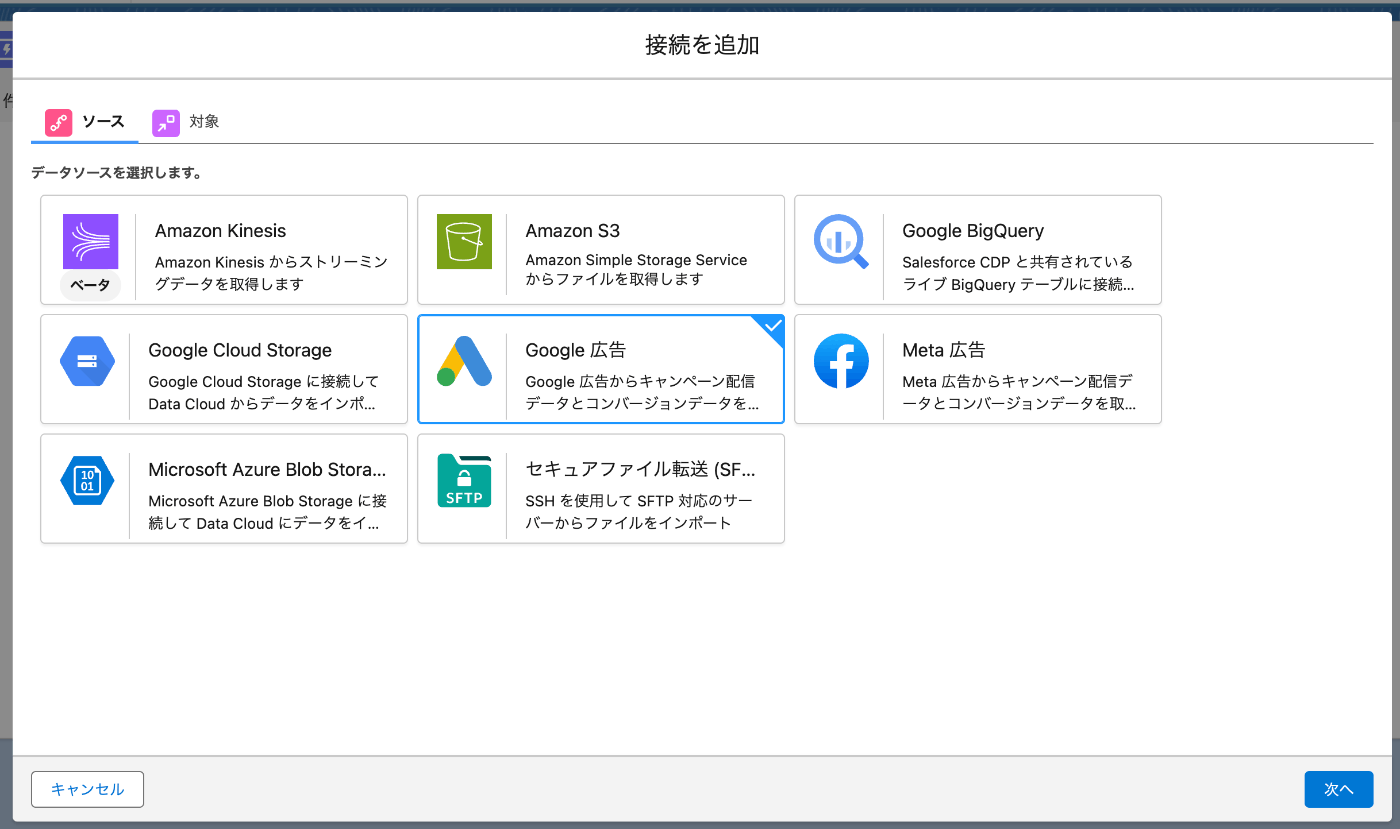The height and width of the screenshot is (829, 1400).
Task: Select the Microsoft Azure Blob Stora... title
Action: pyautogui.click(x=267, y=470)
